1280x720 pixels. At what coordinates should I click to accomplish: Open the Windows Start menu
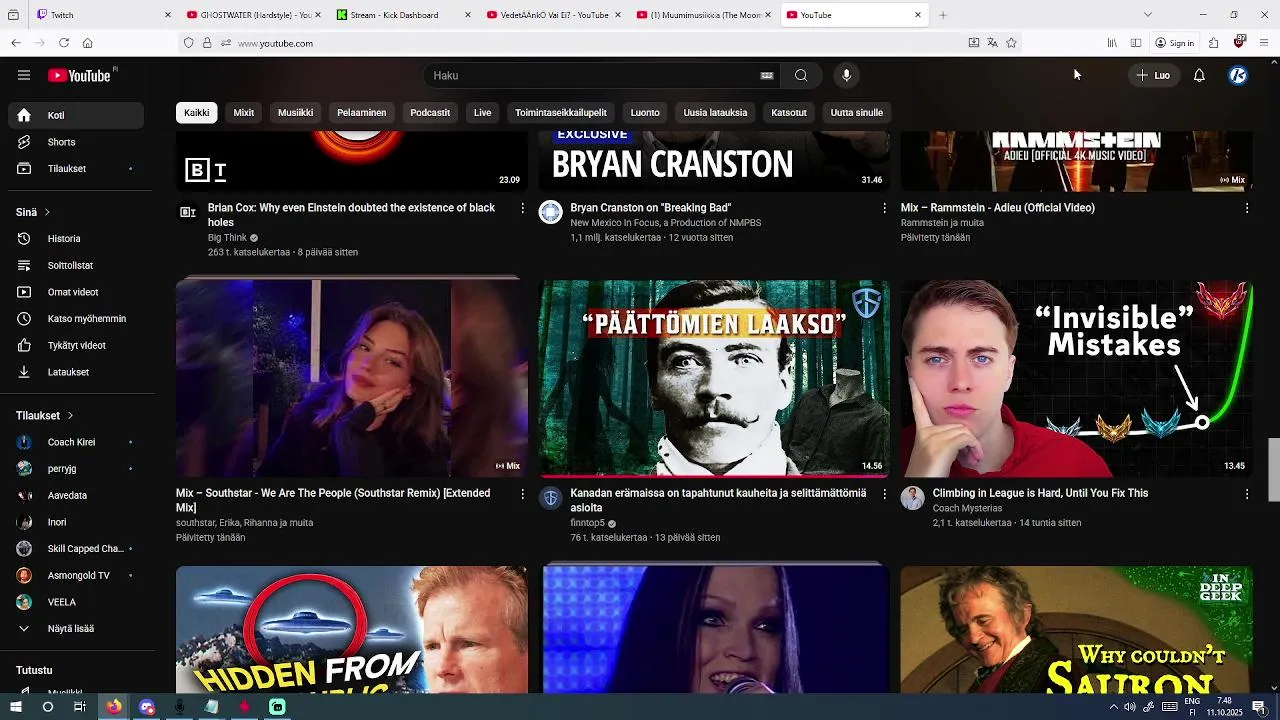[x=15, y=707]
